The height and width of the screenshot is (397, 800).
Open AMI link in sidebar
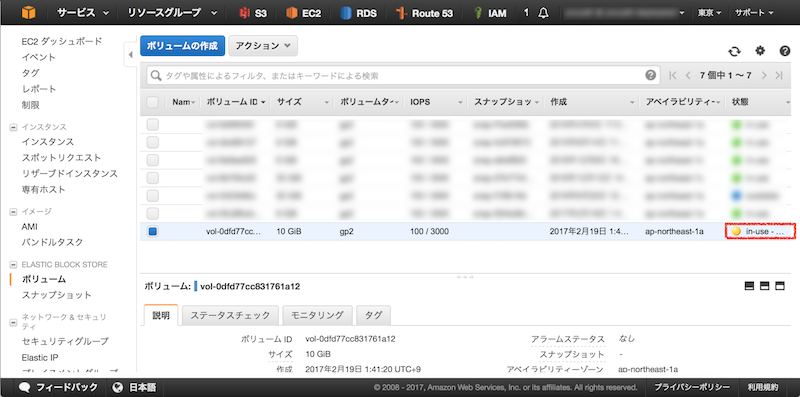click(x=30, y=227)
